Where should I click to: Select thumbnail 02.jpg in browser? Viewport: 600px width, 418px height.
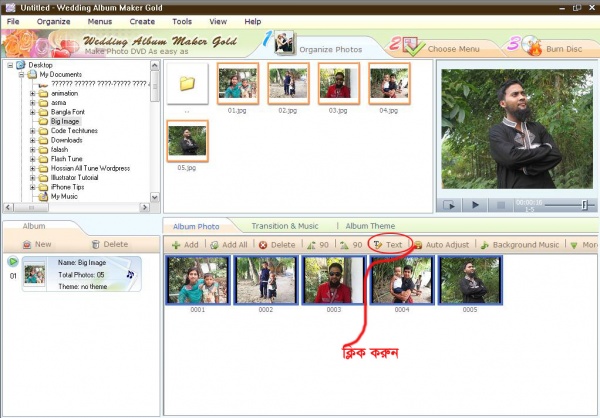(x=288, y=83)
